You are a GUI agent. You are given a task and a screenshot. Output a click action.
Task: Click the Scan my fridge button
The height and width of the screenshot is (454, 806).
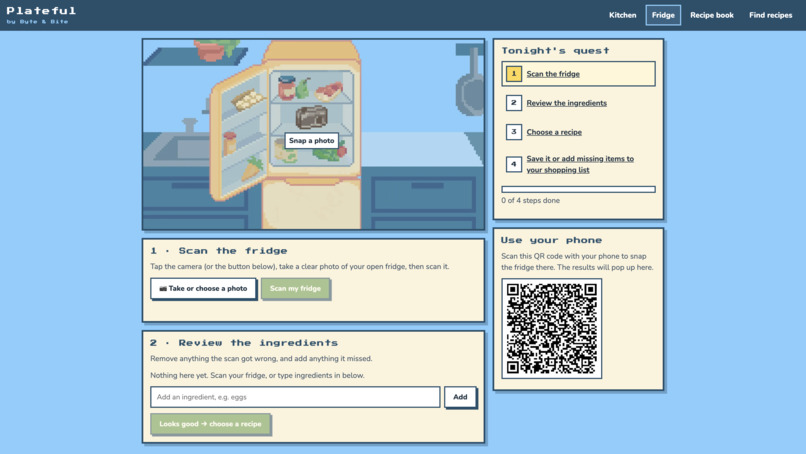coord(295,288)
